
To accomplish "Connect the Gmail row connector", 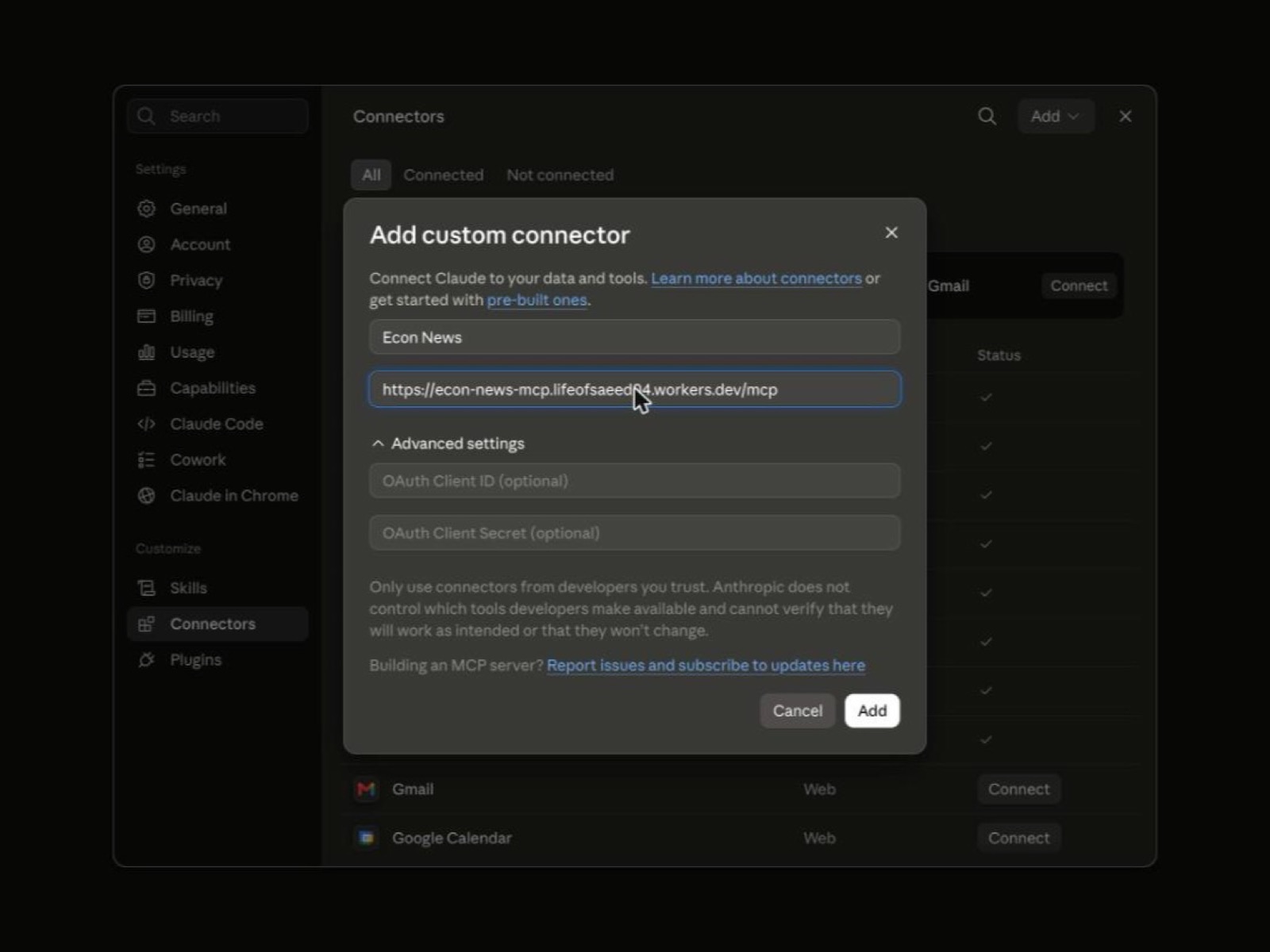I will click(x=1018, y=789).
